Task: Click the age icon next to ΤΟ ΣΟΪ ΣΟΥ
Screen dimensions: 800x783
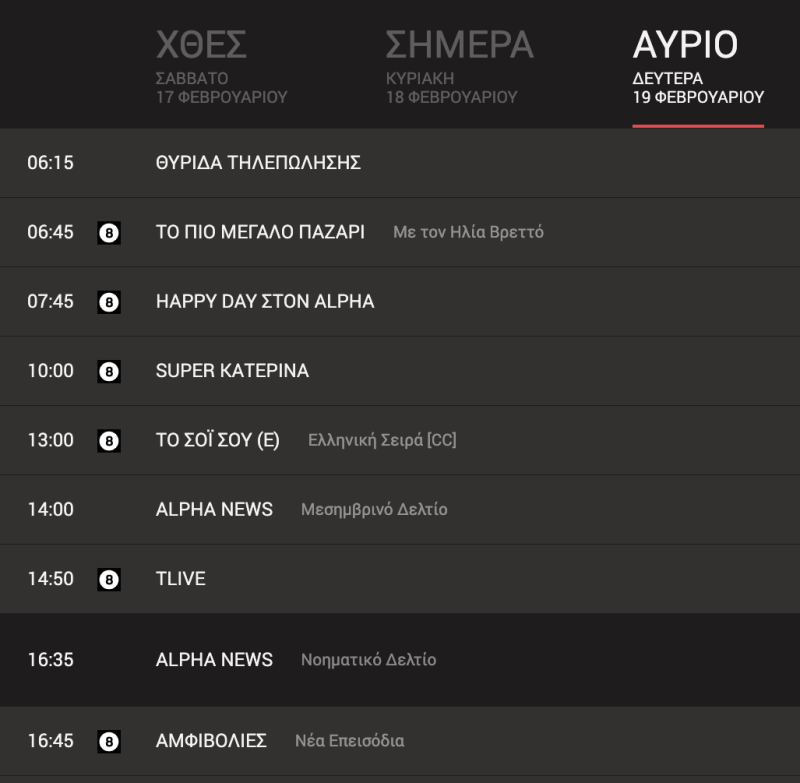Action: tap(110, 440)
